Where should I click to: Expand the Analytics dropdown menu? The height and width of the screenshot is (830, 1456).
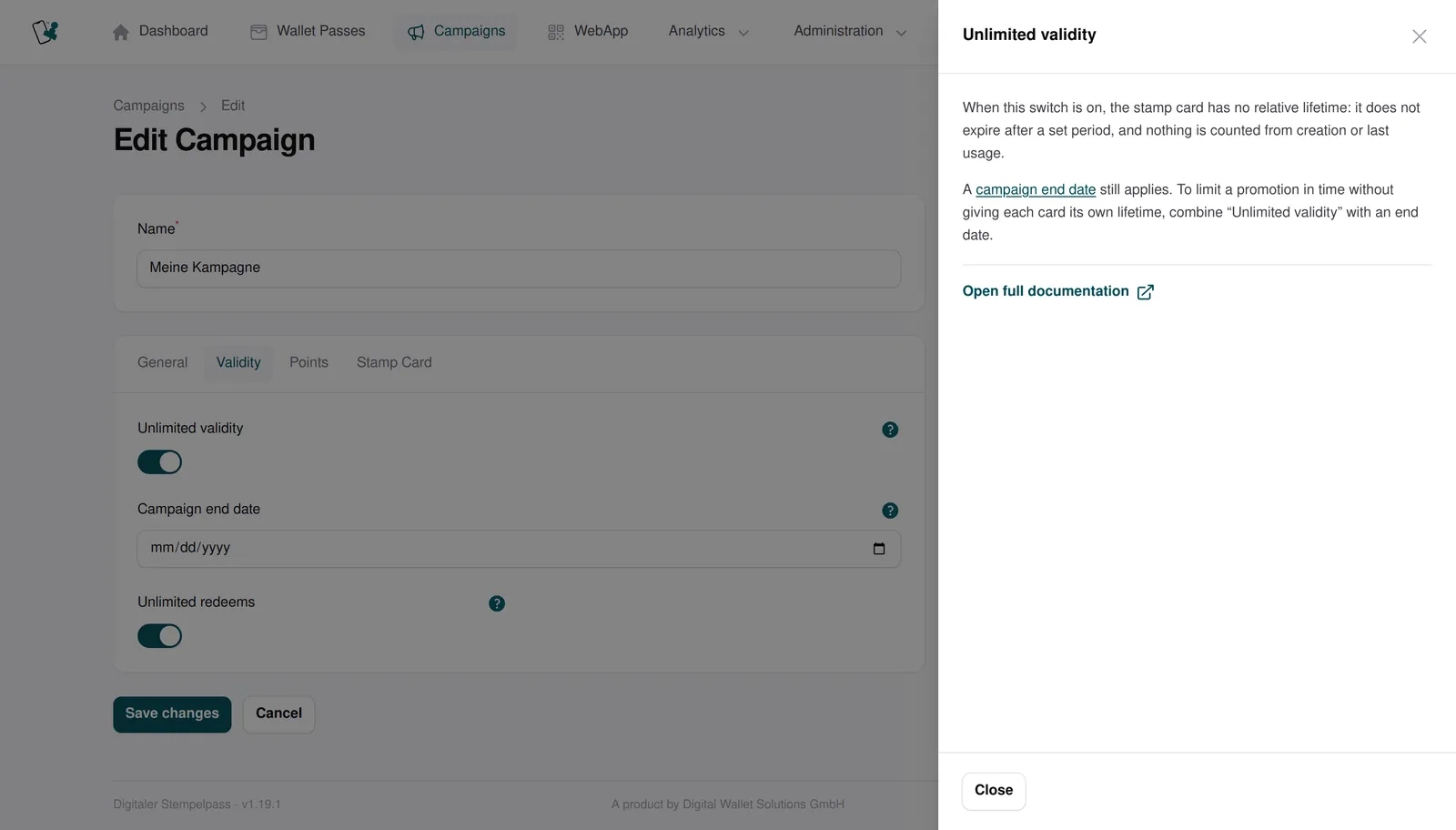tap(709, 31)
